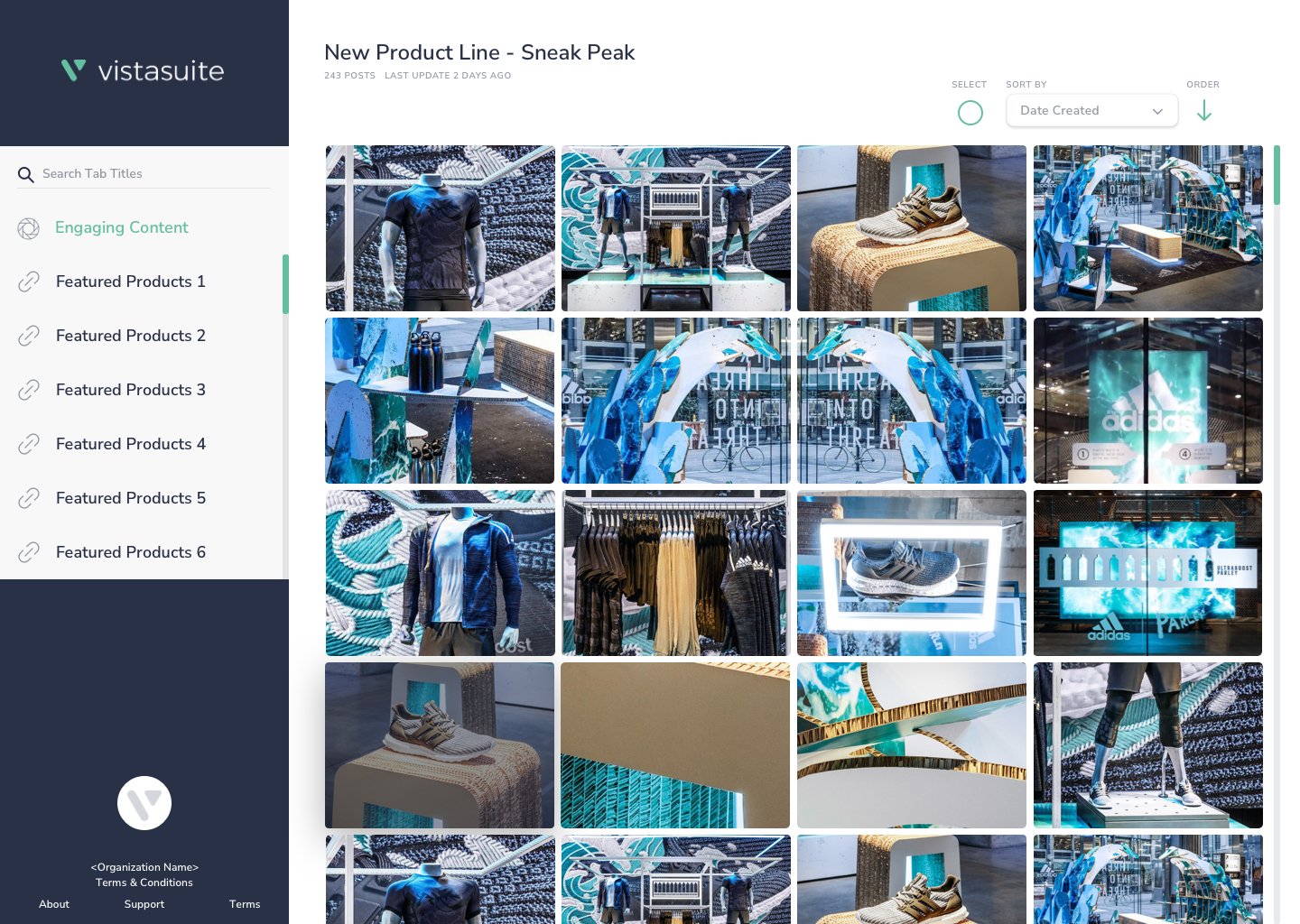This screenshot has width=1300, height=924.
Task: Open first-row thumbnail of blue arch booth
Action: [x=1148, y=228]
